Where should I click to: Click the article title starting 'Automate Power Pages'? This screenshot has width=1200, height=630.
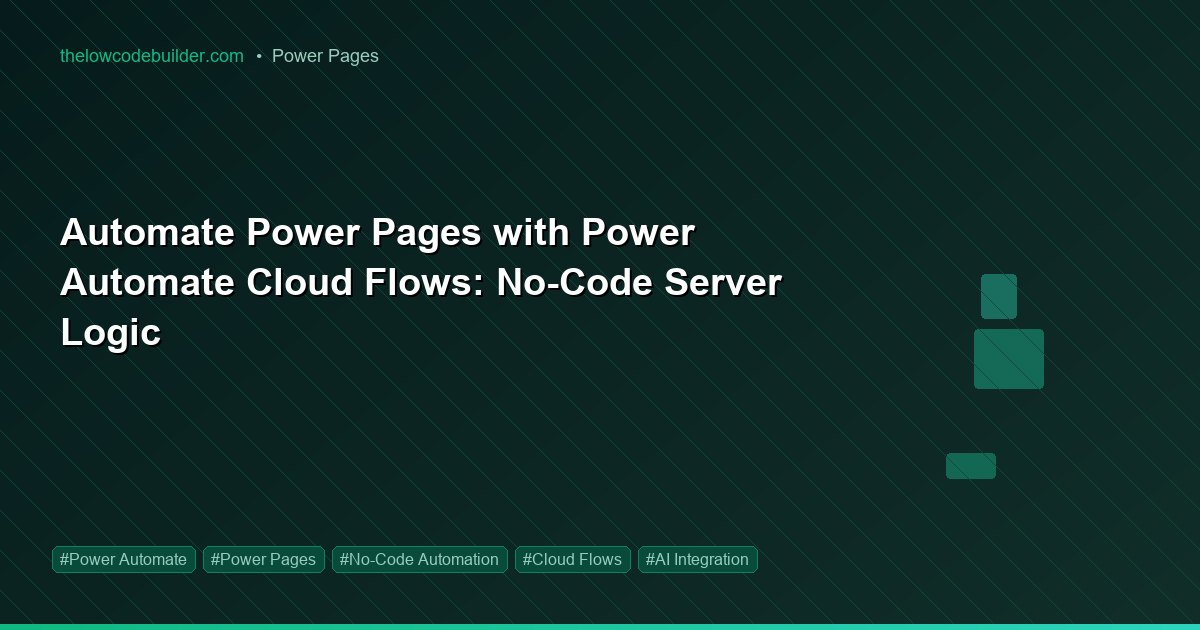[421, 282]
